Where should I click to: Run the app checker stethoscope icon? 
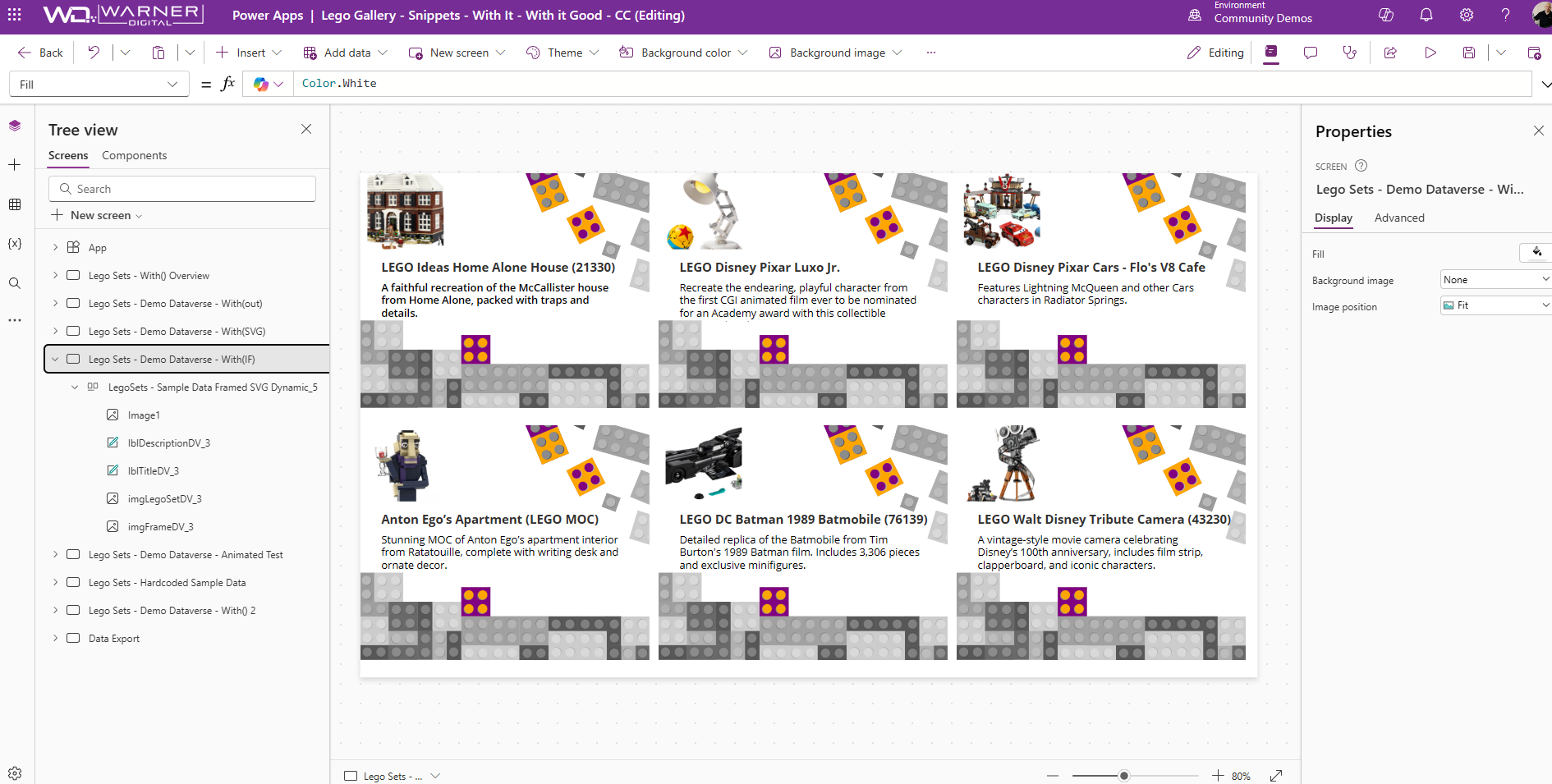click(x=1350, y=53)
